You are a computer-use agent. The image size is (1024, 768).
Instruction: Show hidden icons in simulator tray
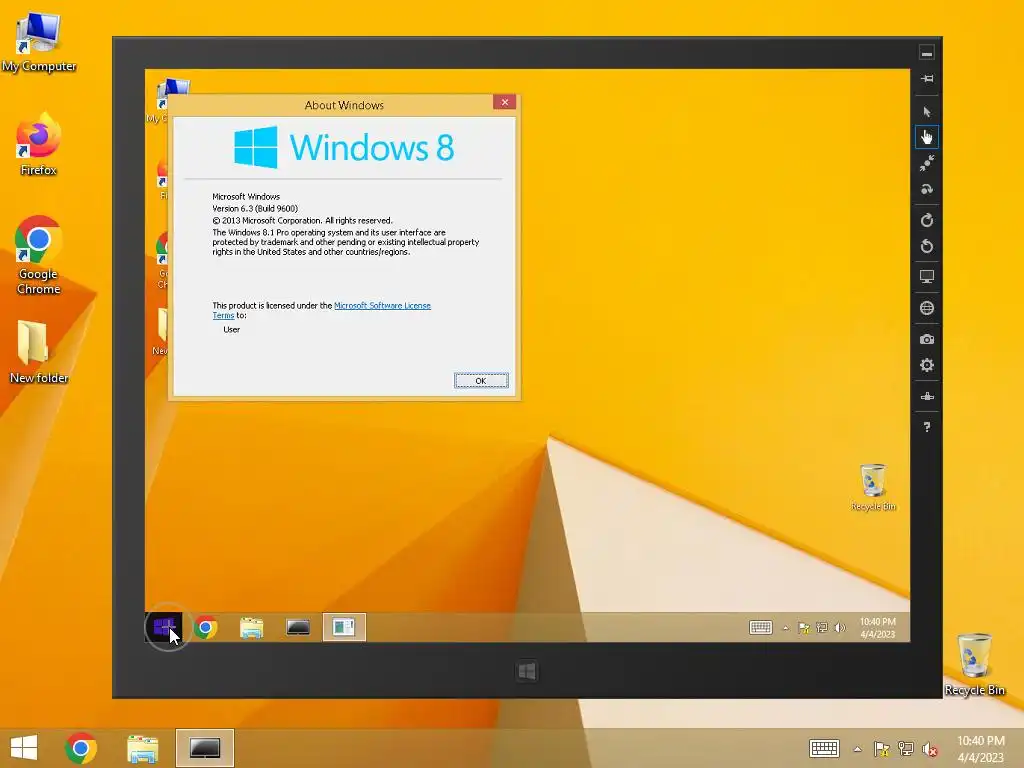coord(786,628)
